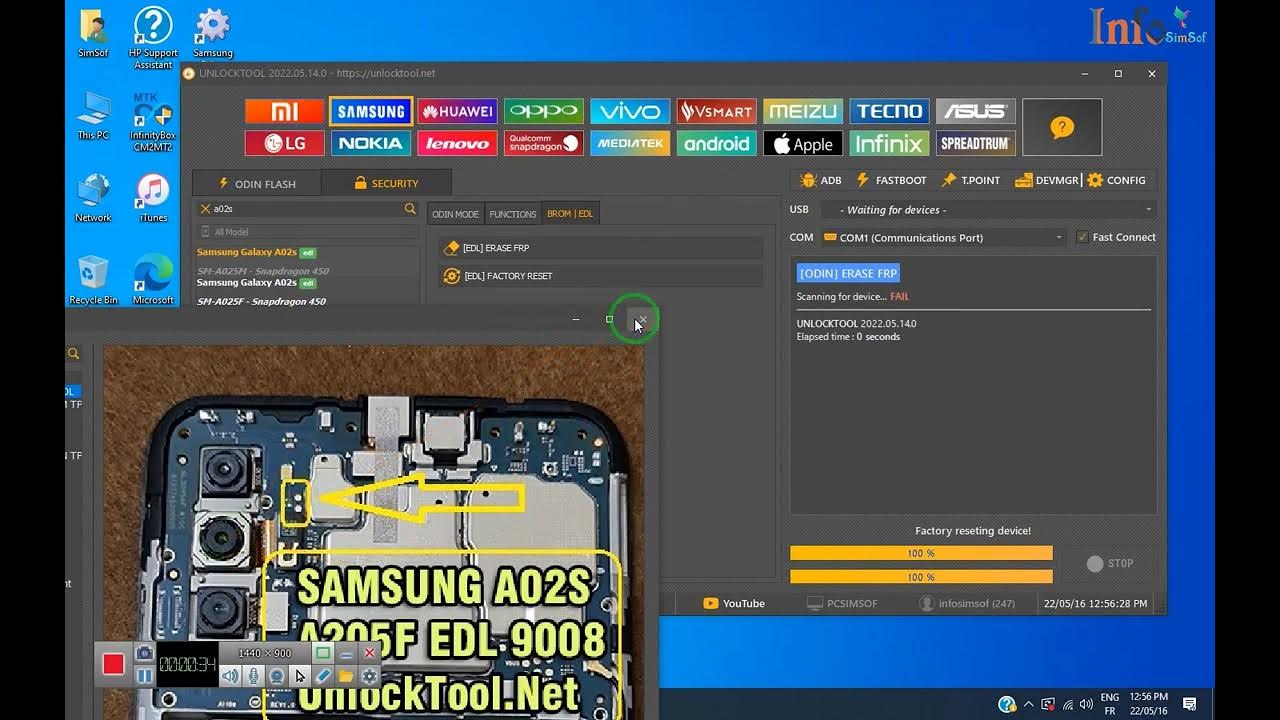This screenshot has width=1280, height=720.
Task: Select the Lenovo brand tile
Action: tap(457, 143)
